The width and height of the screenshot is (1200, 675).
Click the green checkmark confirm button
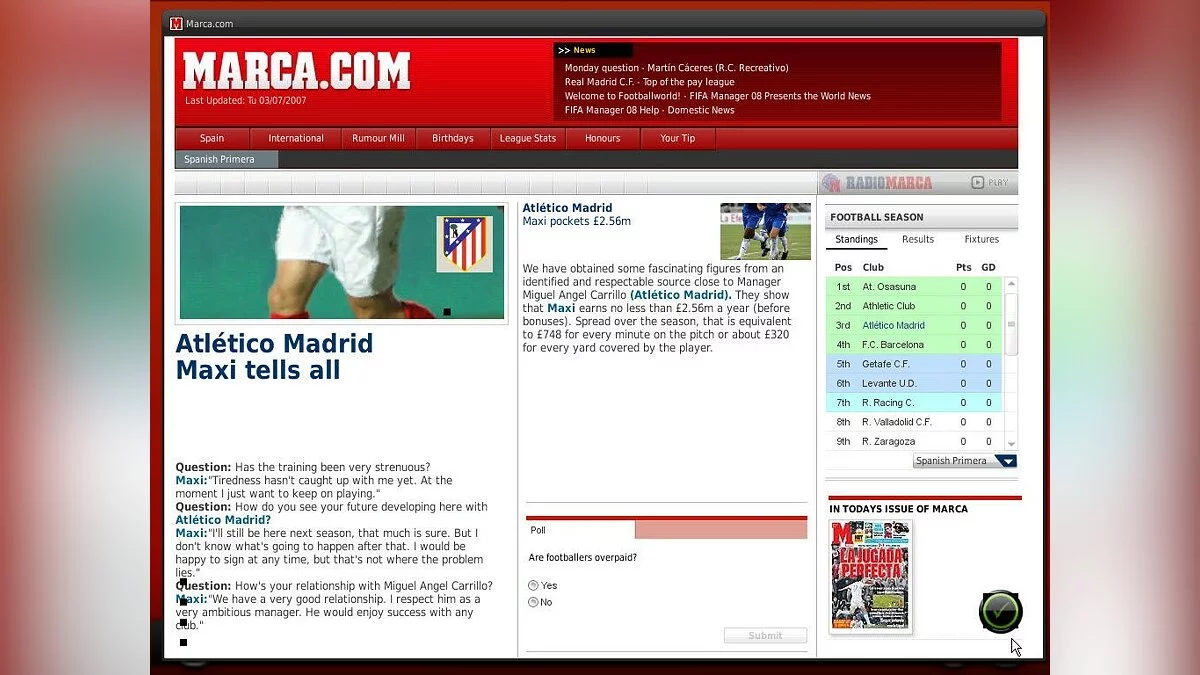pos(1000,611)
